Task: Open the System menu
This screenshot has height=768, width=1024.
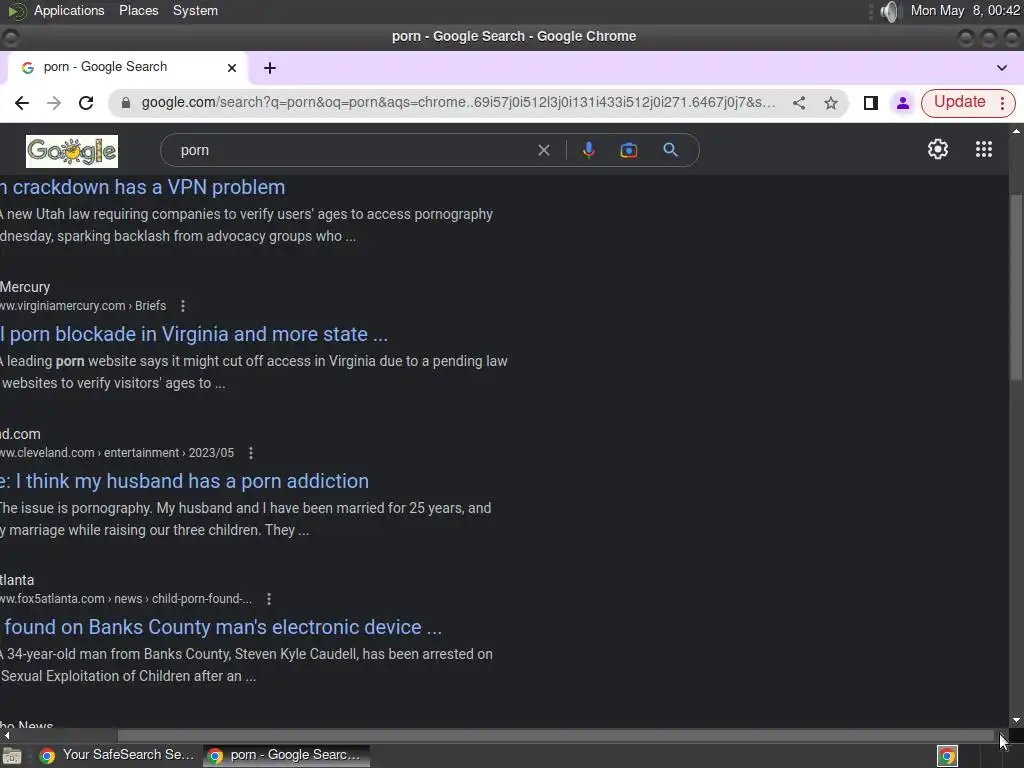Action: 195,10
